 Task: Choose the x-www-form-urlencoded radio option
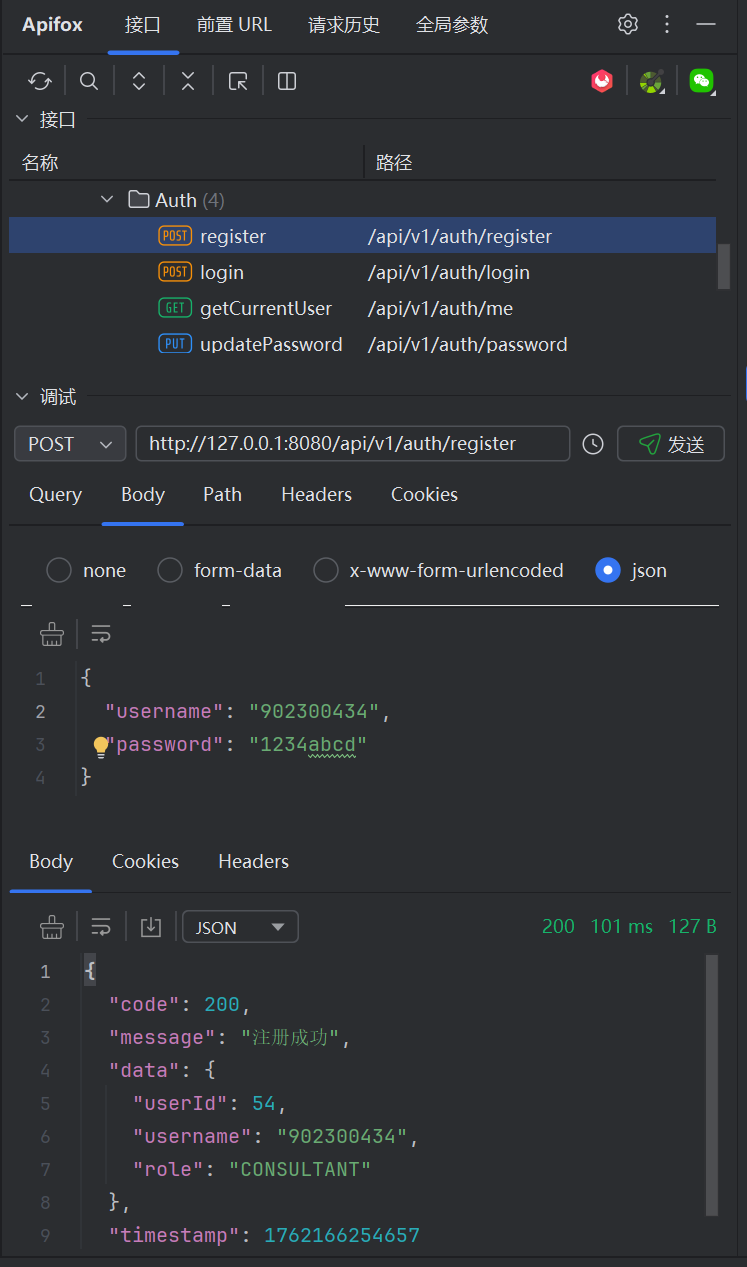point(439,570)
